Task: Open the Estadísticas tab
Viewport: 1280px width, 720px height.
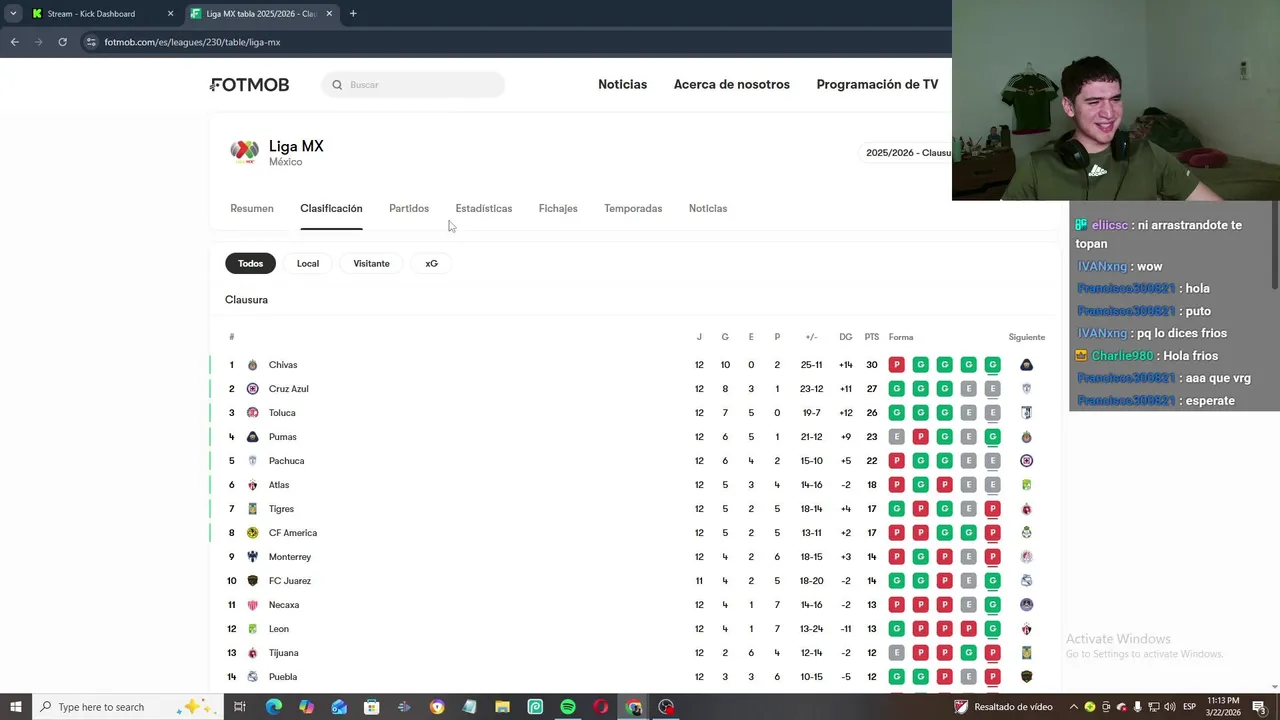Action: [484, 208]
